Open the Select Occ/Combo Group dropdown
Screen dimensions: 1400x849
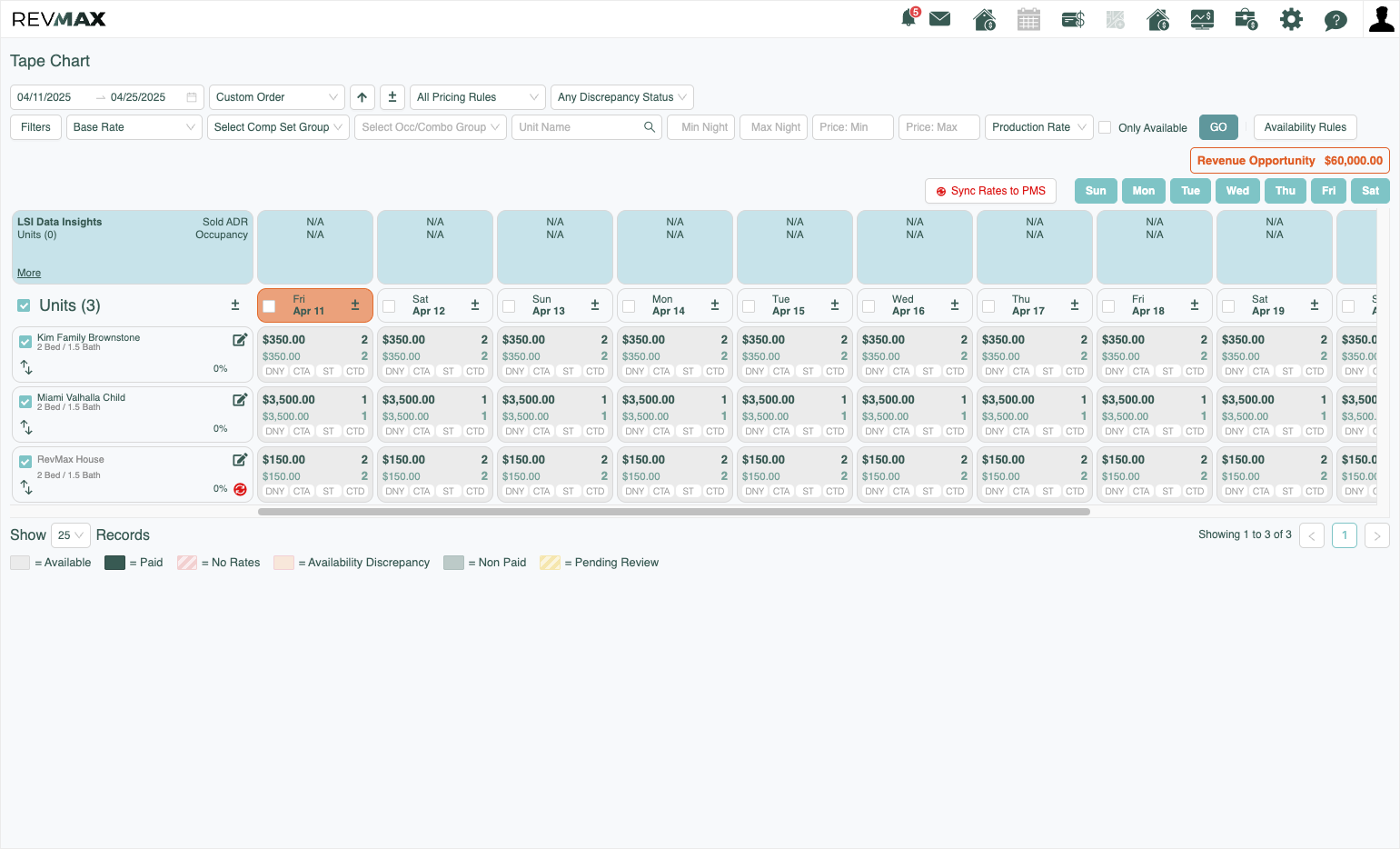[x=431, y=127]
